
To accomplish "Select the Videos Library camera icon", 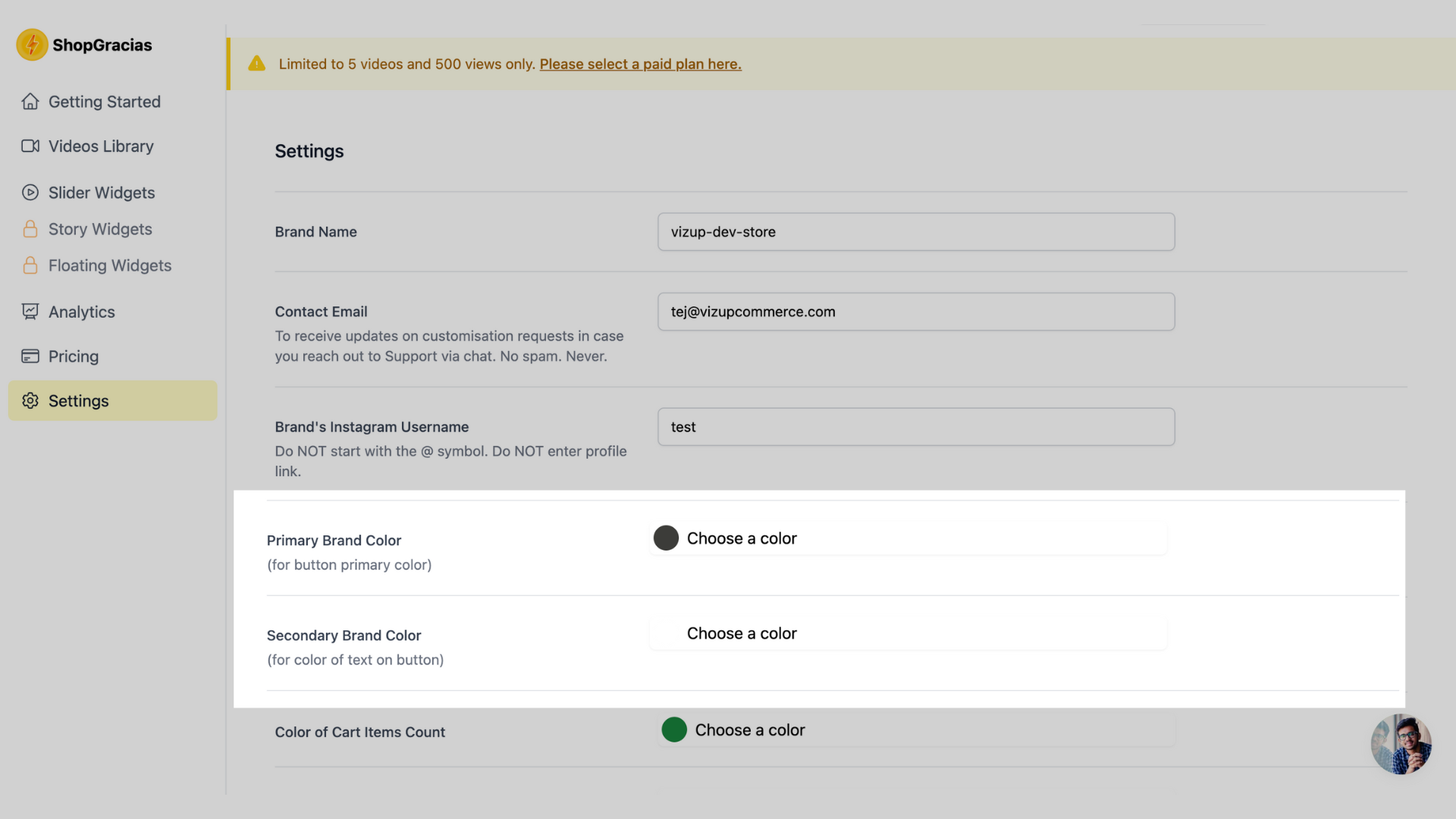I will coord(30,146).
